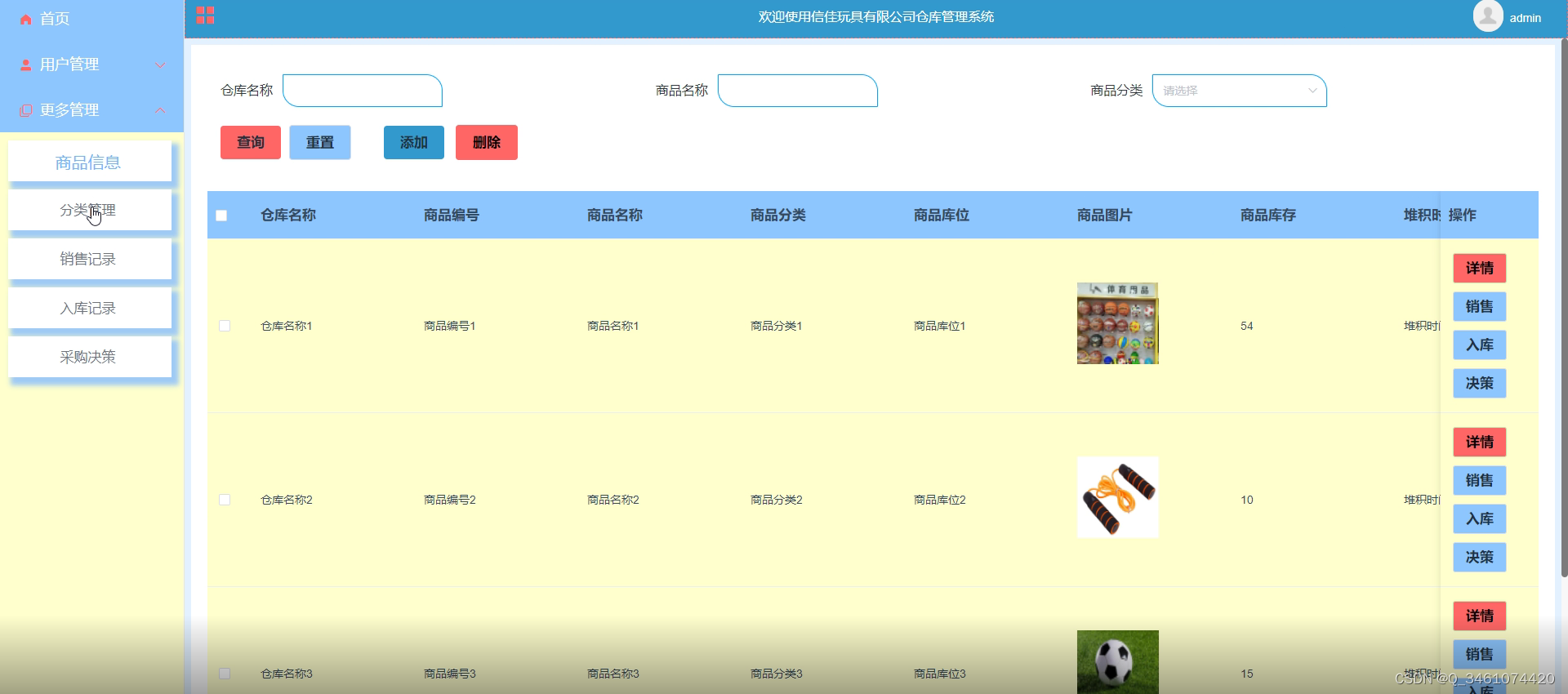1568x694 pixels.
Task: Click the 仓库名称1 cell
Action: (287, 326)
